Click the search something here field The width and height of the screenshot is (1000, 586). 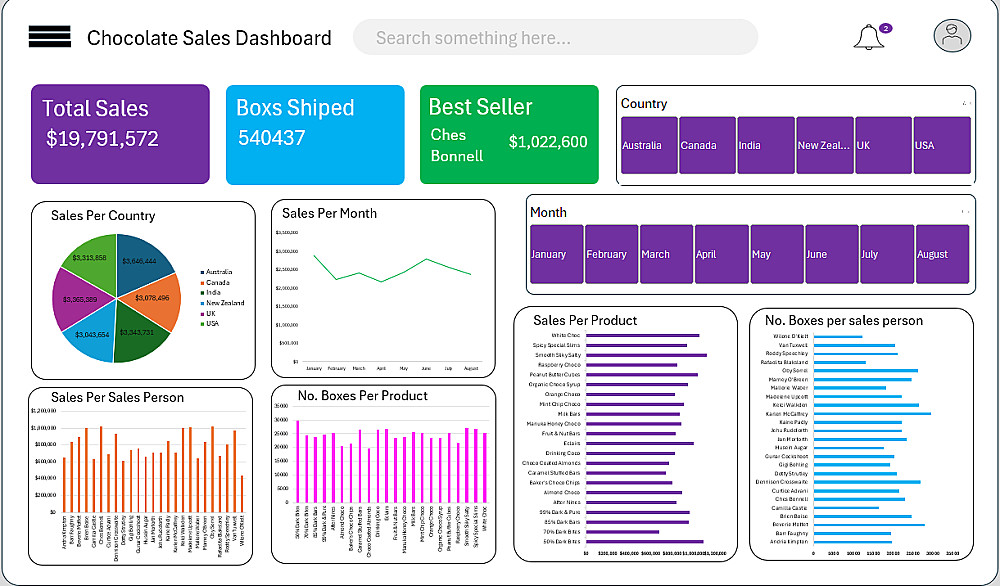tap(555, 38)
